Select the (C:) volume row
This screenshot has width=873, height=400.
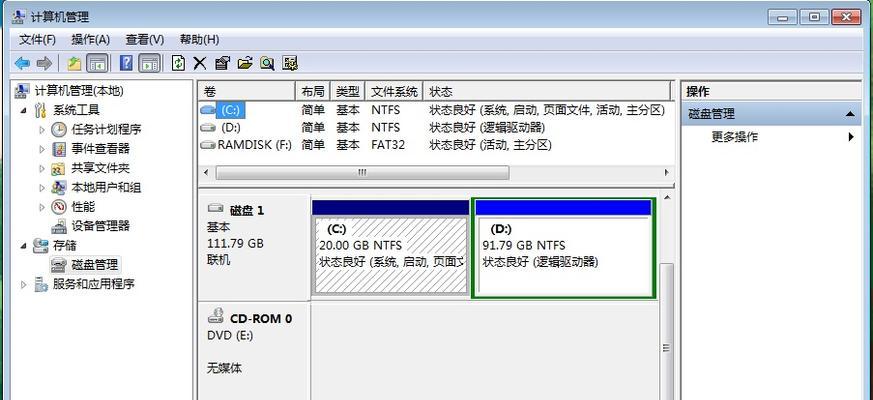click(x=435, y=110)
